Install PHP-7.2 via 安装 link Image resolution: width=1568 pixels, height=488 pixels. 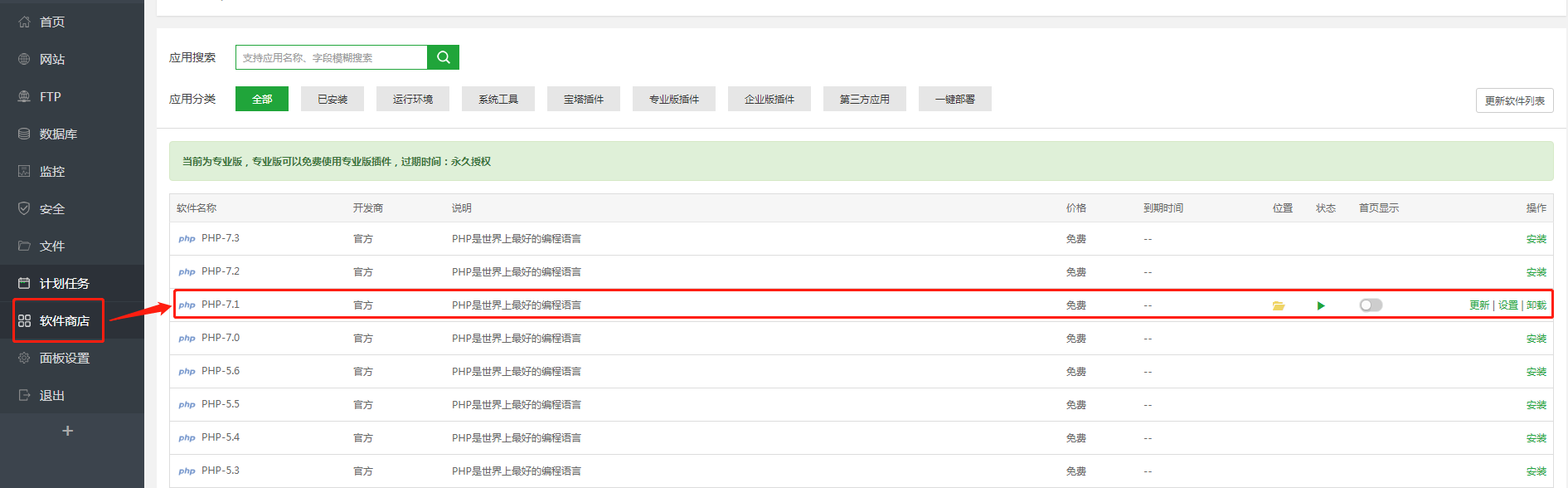[1536, 272]
